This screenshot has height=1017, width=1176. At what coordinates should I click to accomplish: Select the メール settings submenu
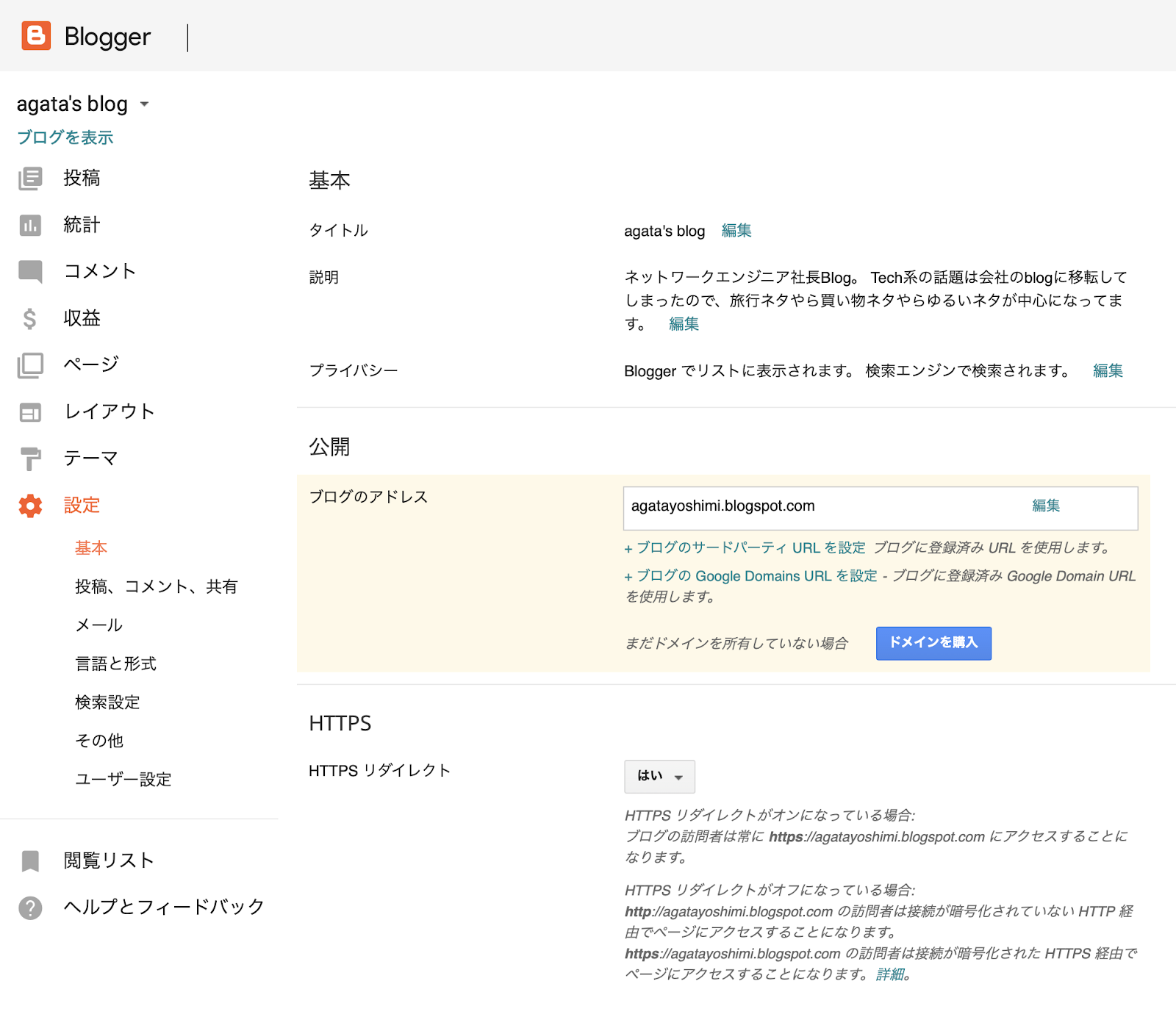(x=99, y=625)
